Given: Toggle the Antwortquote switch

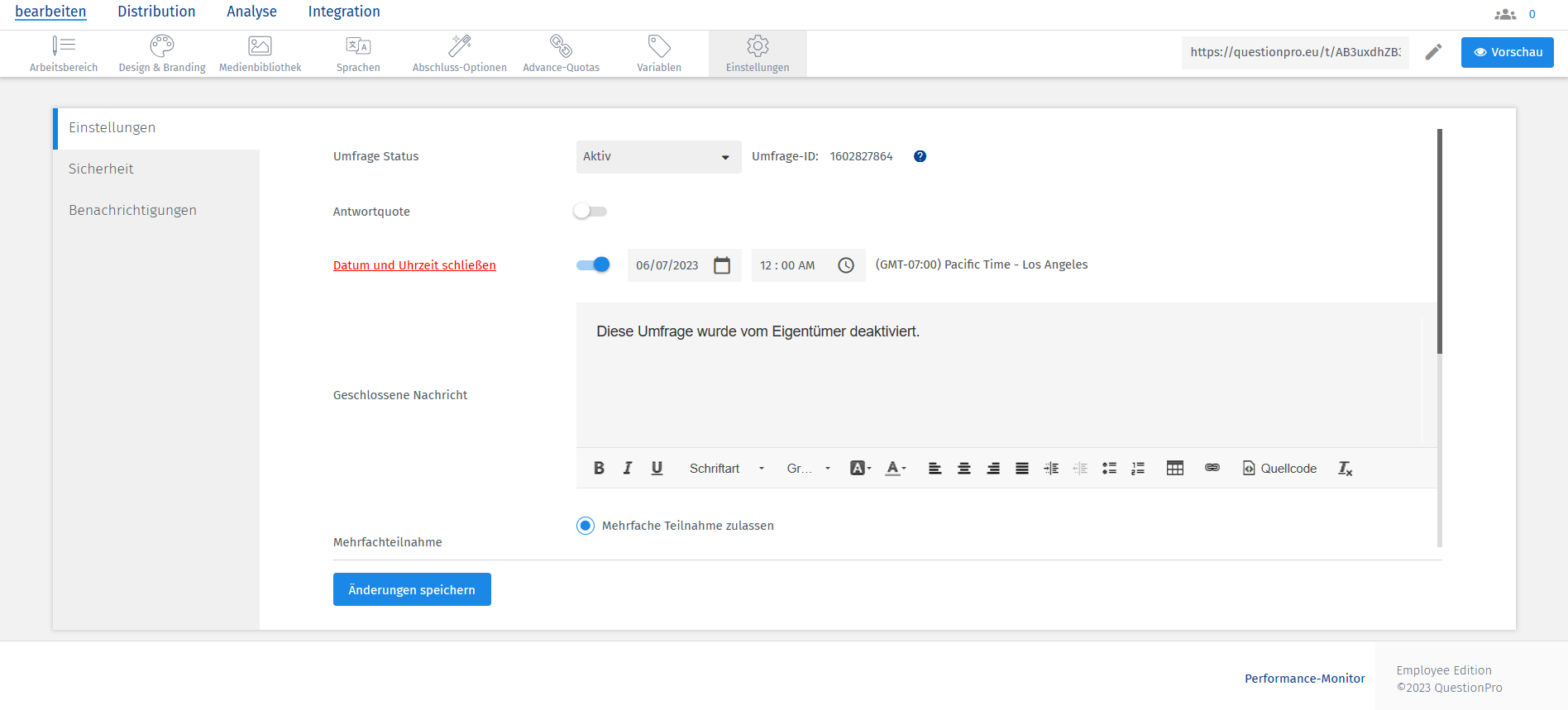Looking at the screenshot, I should (590, 212).
